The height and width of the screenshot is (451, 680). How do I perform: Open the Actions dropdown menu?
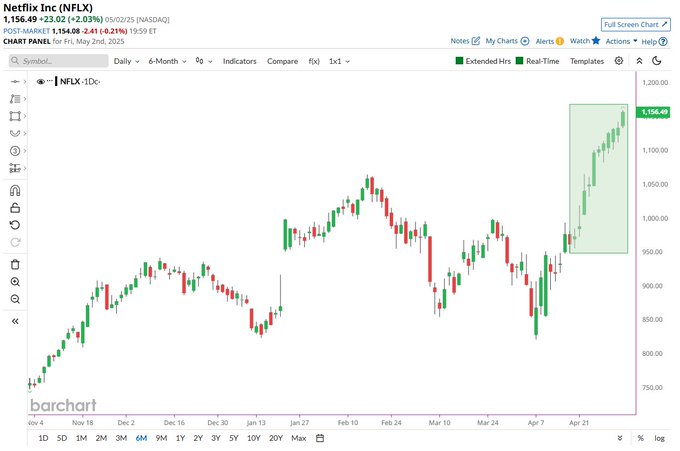[x=621, y=41]
